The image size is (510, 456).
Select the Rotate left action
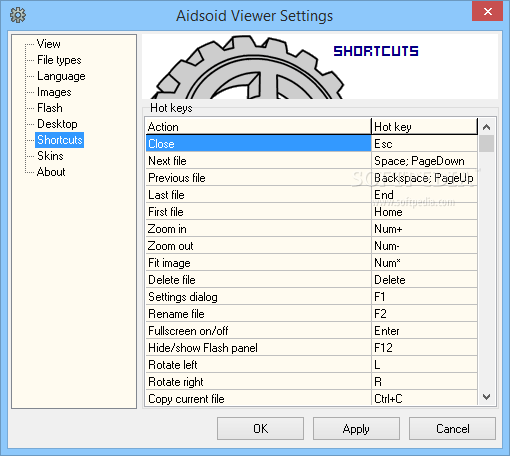pyautogui.click(x=258, y=365)
